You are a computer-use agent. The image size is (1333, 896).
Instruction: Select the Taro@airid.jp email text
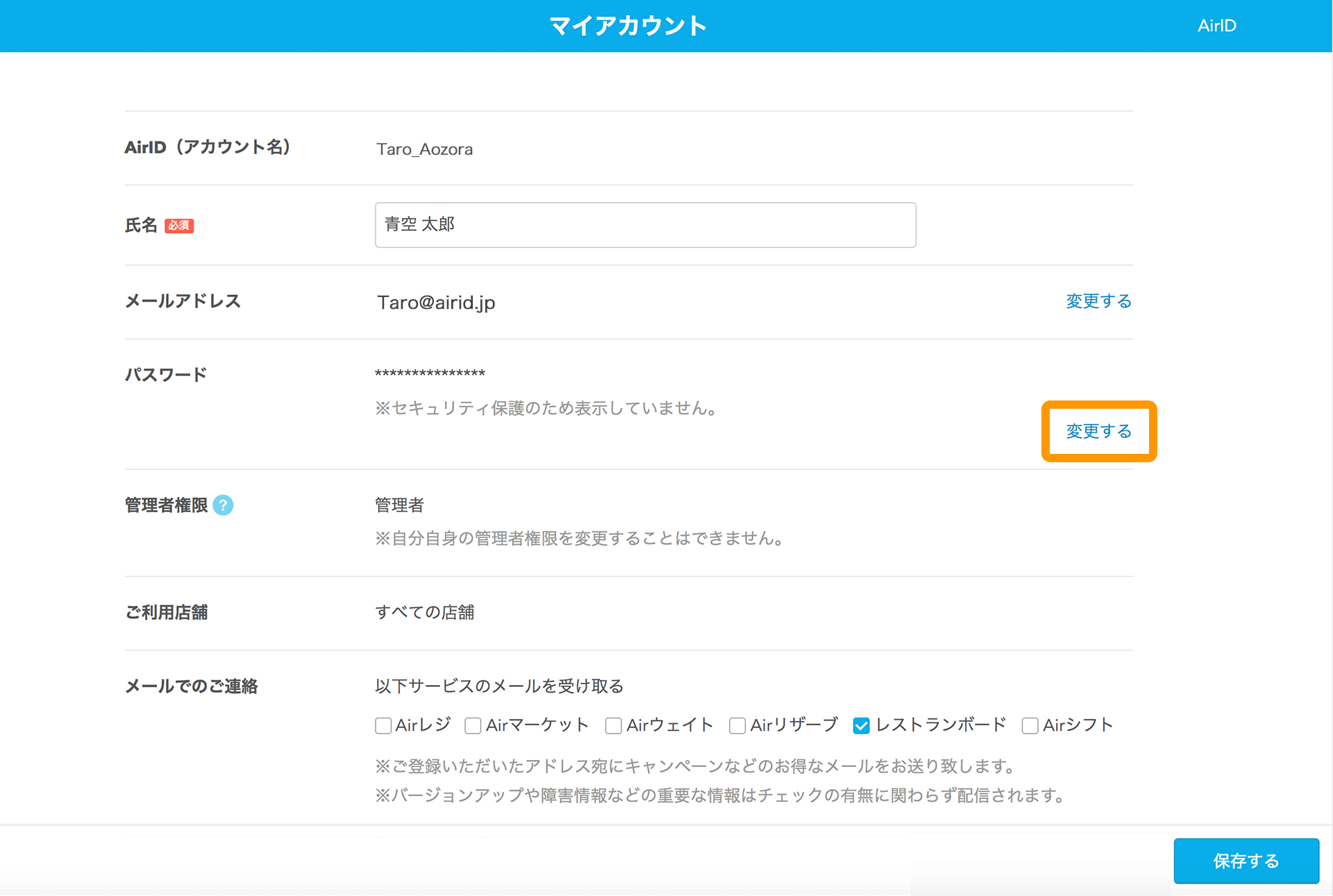pyautogui.click(x=436, y=303)
